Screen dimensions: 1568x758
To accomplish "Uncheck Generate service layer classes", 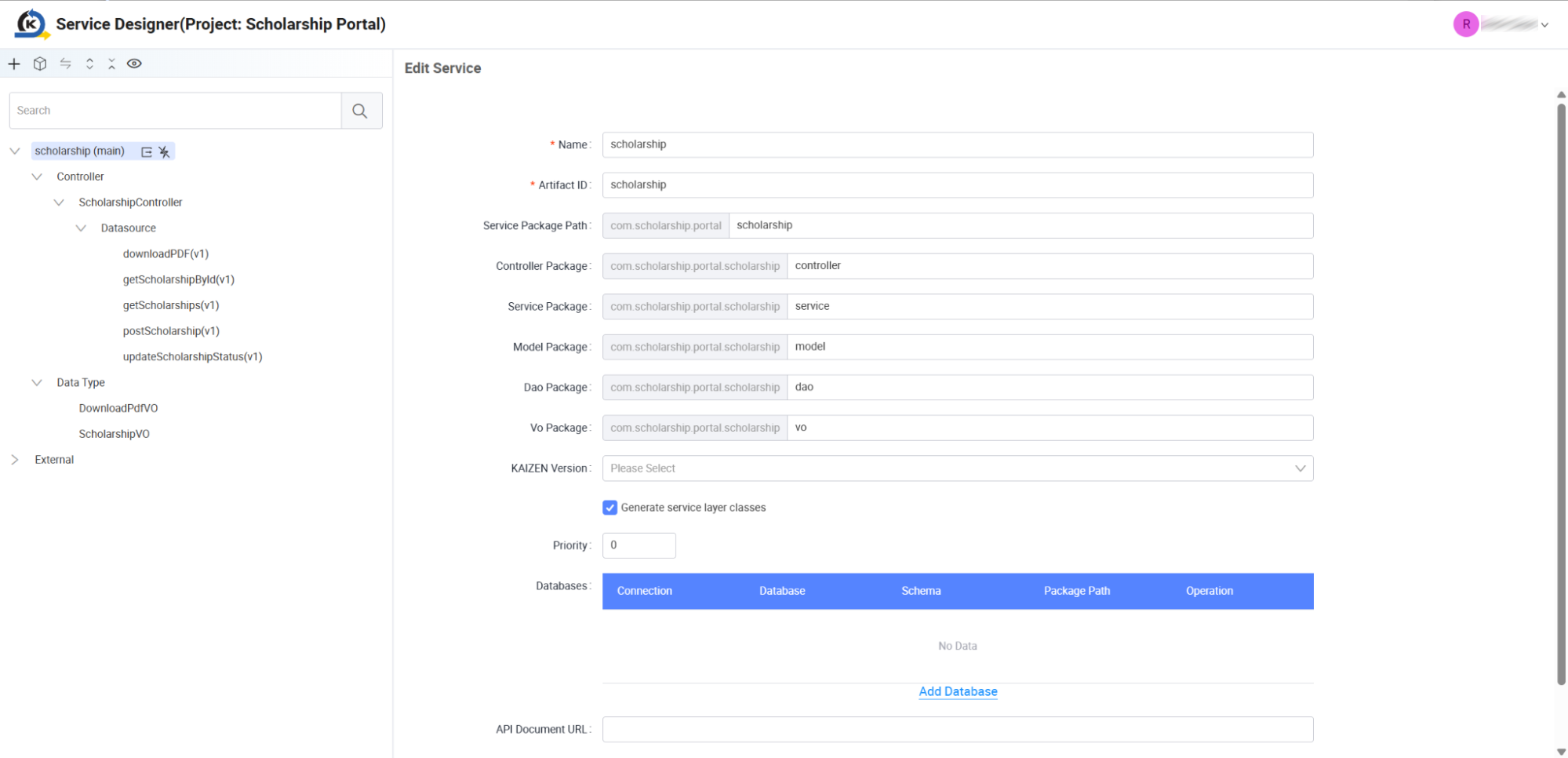I will click(x=609, y=508).
